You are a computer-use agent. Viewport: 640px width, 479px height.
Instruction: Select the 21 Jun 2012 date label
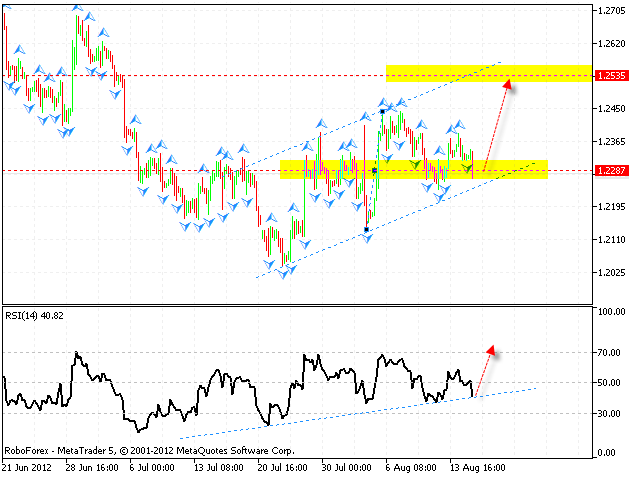pos(28,466)
